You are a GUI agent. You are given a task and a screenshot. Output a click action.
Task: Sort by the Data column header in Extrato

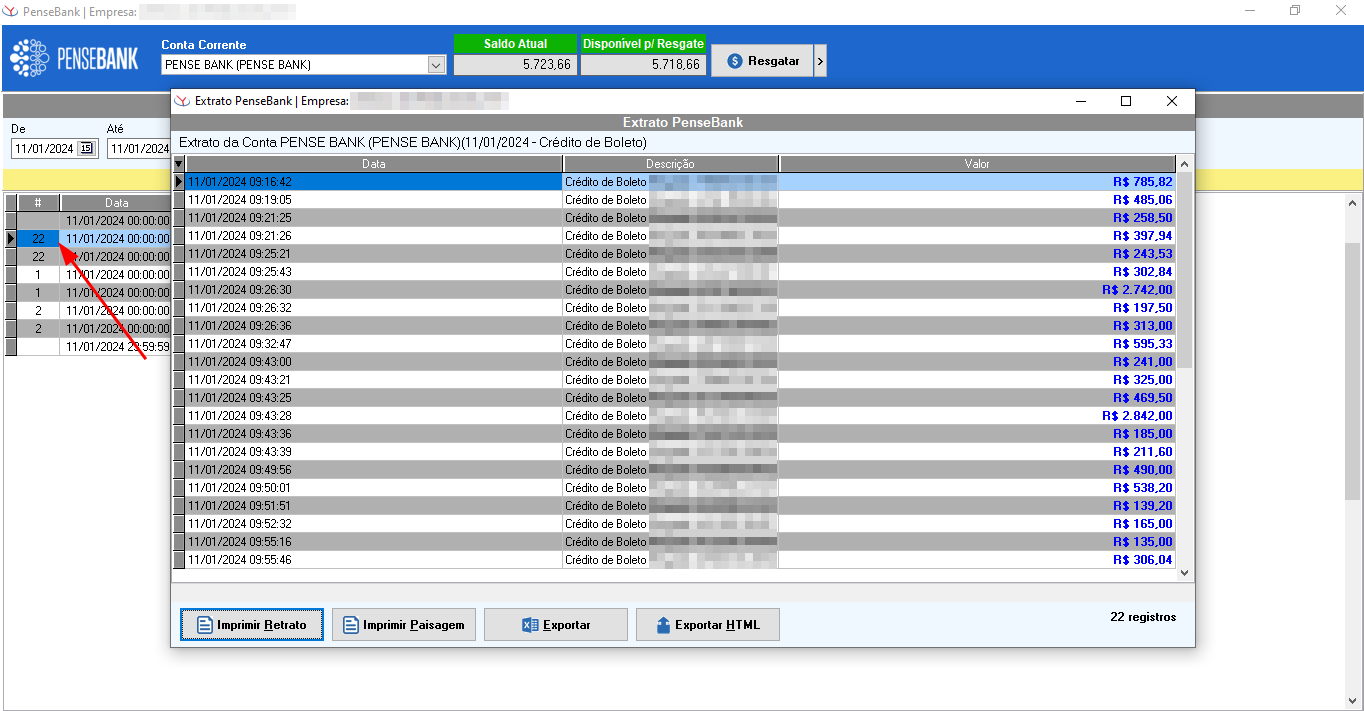pos(374,164)
